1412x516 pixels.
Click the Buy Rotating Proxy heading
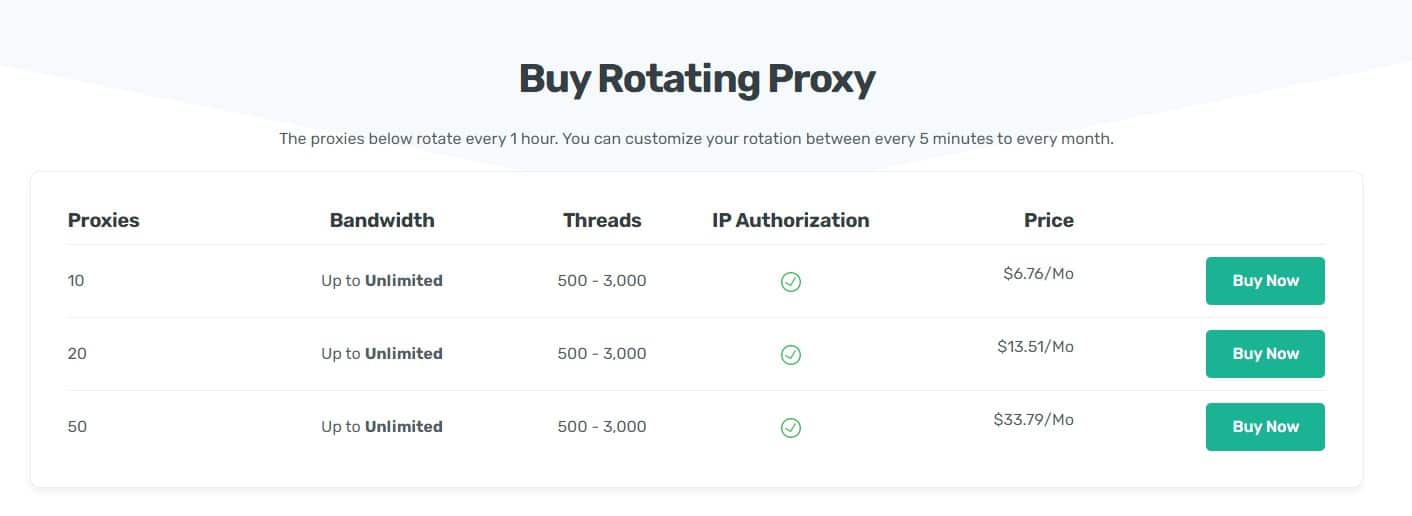point(697,80)
